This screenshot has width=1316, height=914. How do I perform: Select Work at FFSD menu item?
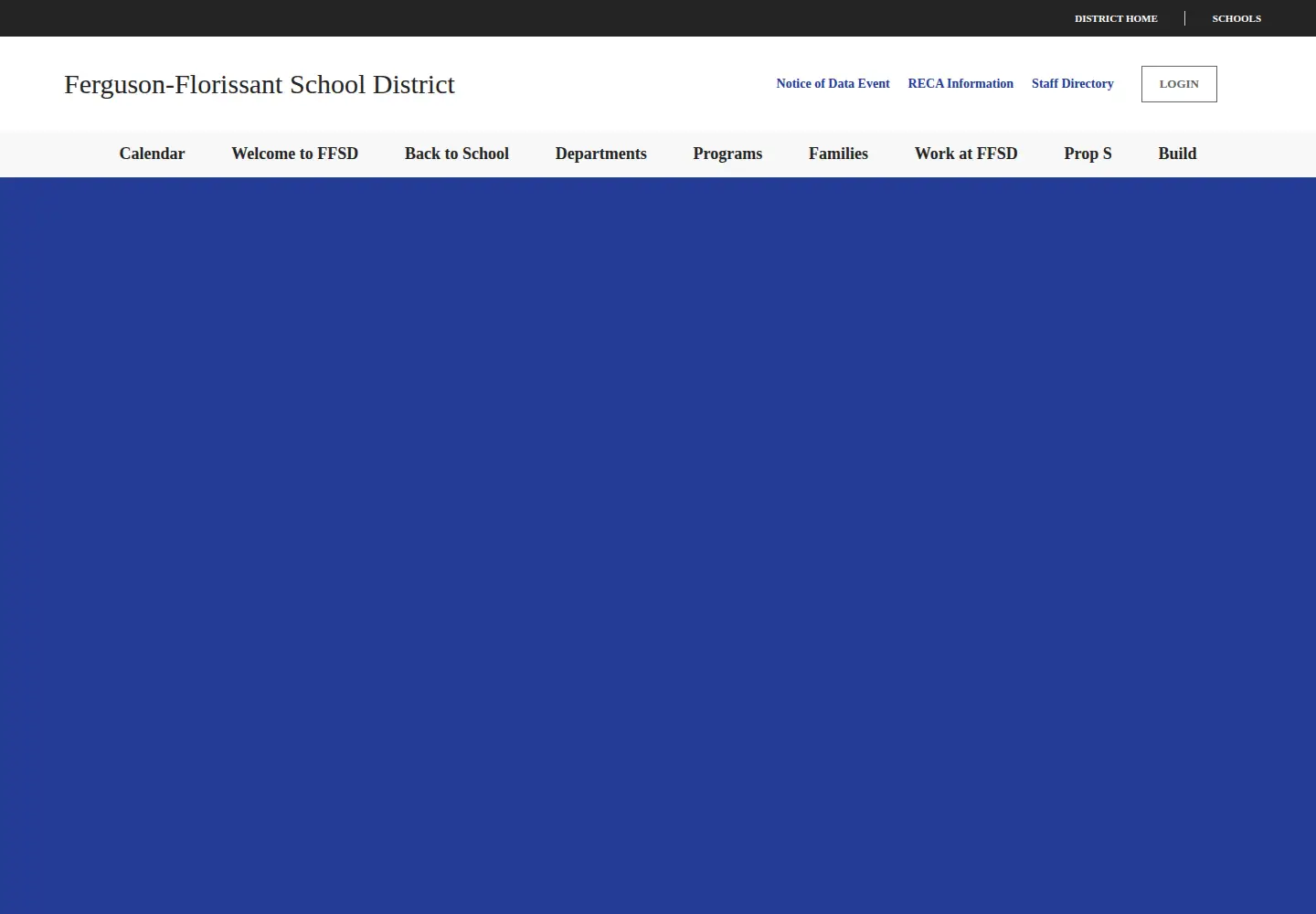click(x=966, y=154)
